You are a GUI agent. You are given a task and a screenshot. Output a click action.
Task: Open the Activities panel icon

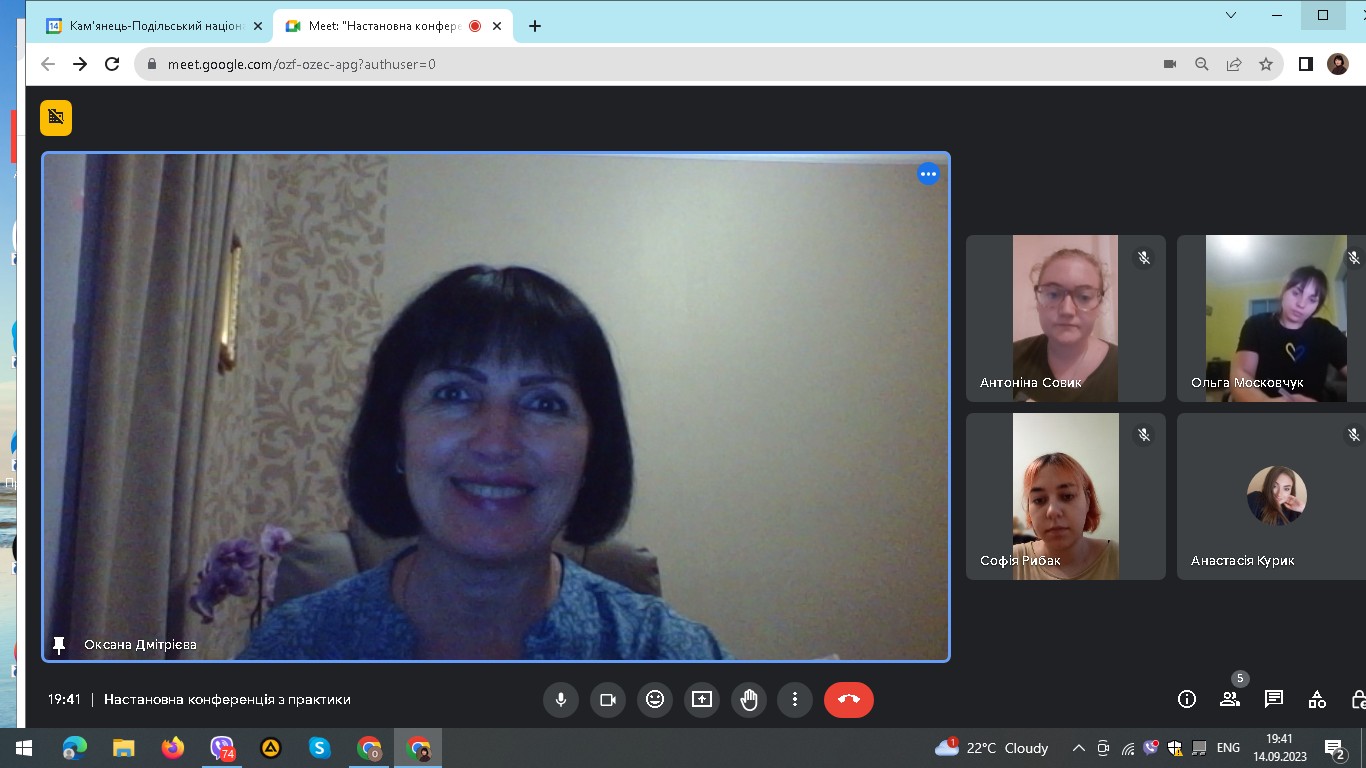(x=1317, y=700)
